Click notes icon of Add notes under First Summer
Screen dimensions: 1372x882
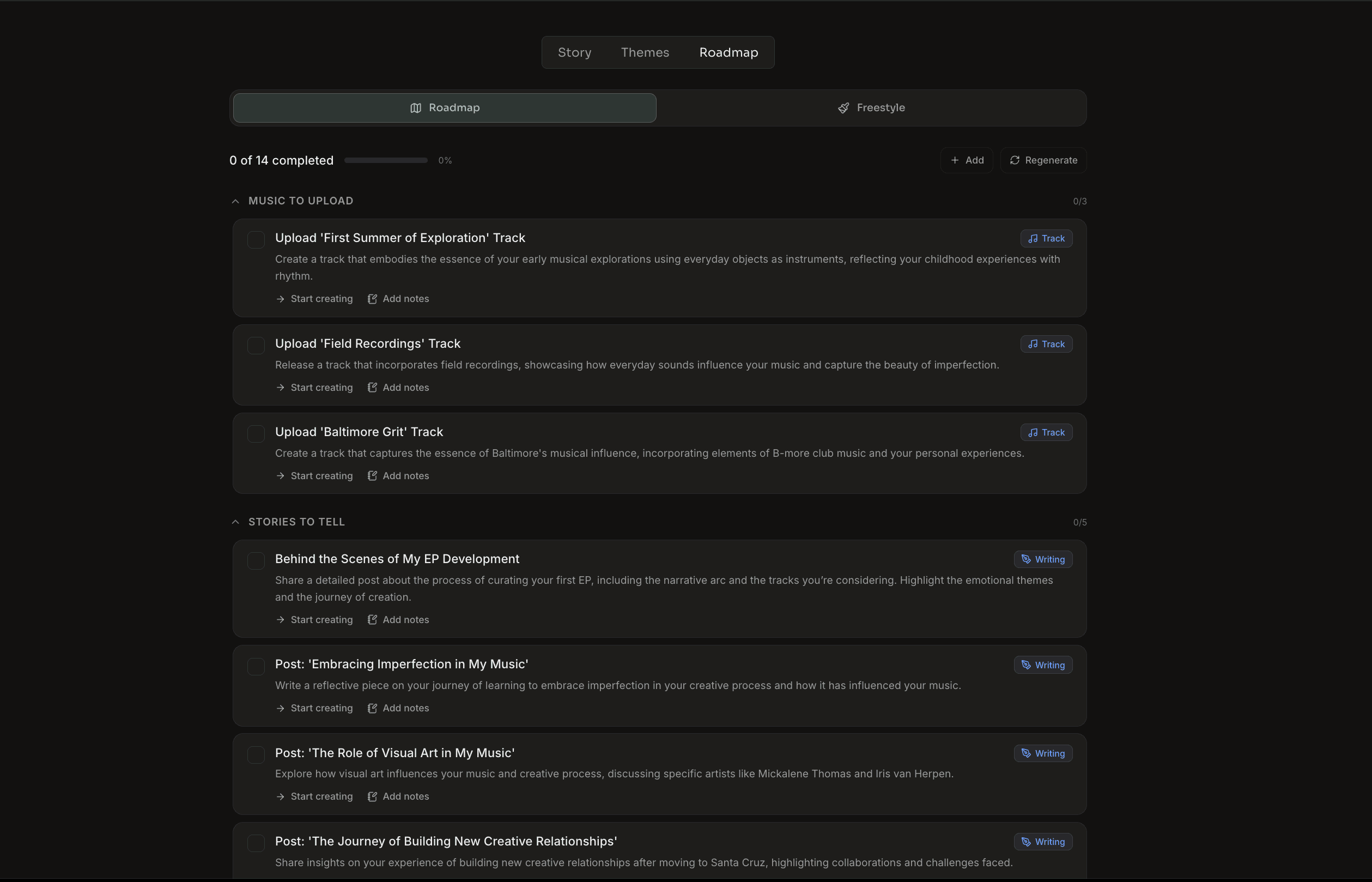(x=372, y=299)
